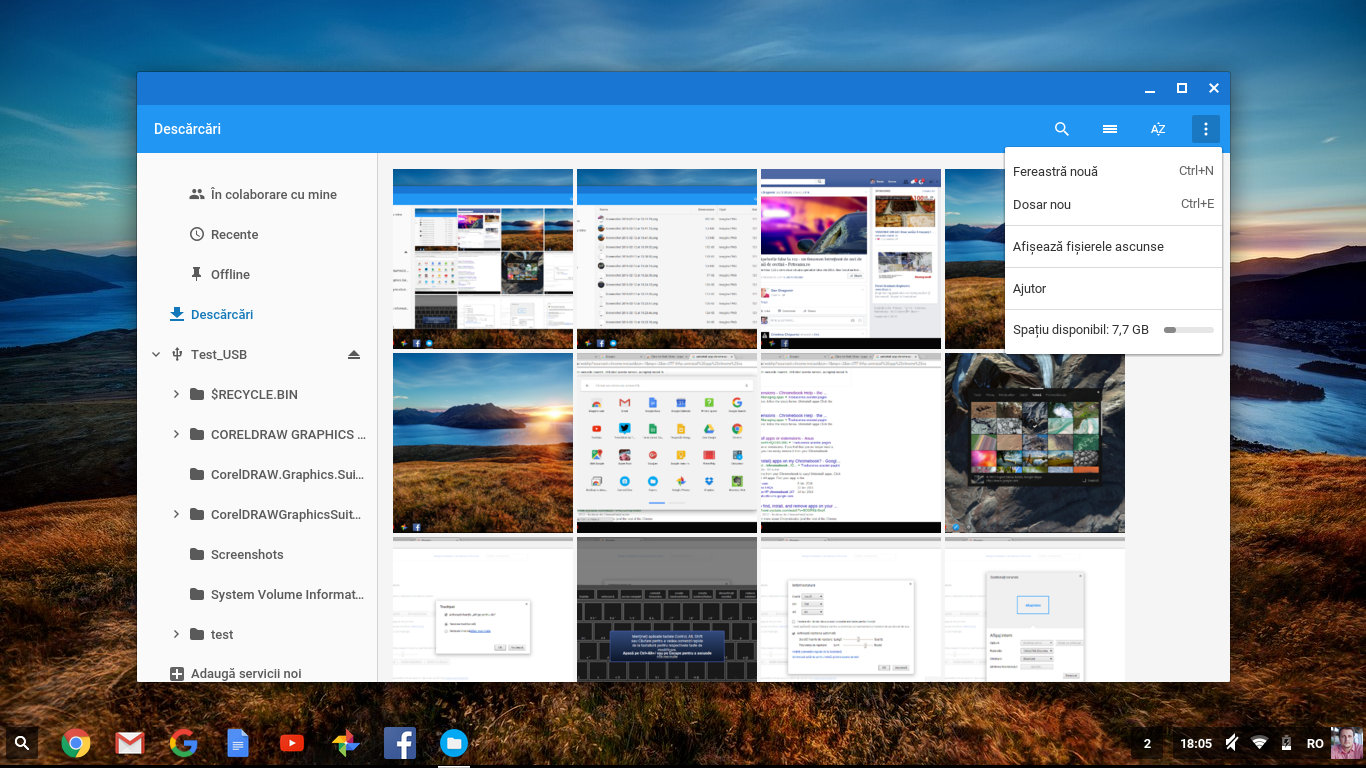Click the three-dot more options icon
1366x768 pixels.
(1206, 129)
